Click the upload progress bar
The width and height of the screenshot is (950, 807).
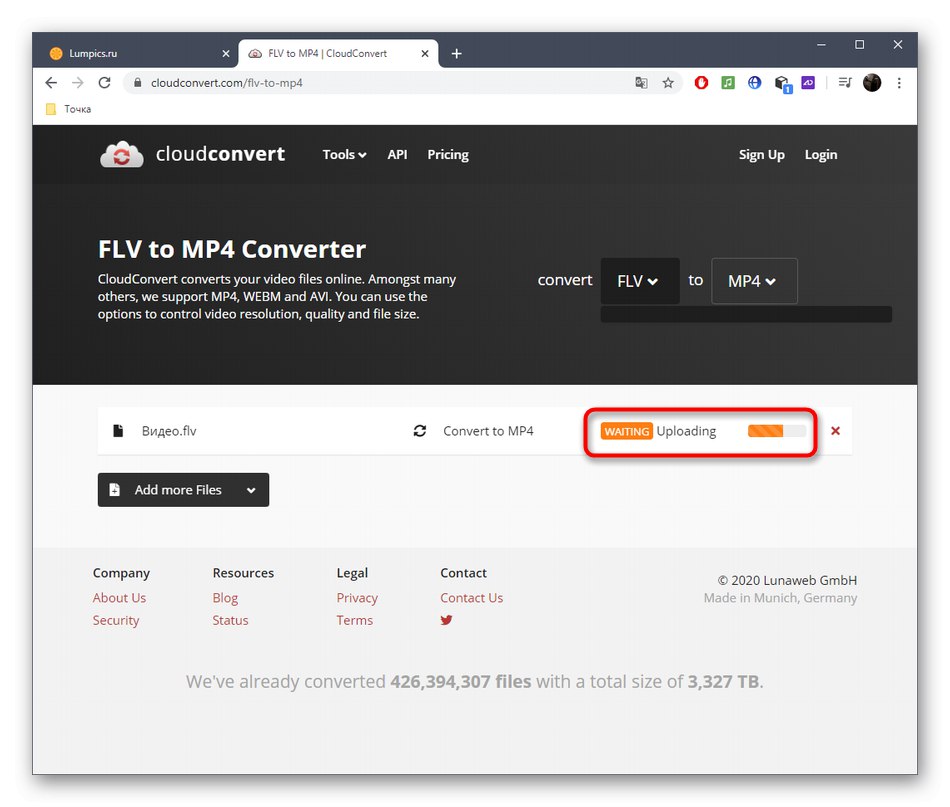click(777, 431)
